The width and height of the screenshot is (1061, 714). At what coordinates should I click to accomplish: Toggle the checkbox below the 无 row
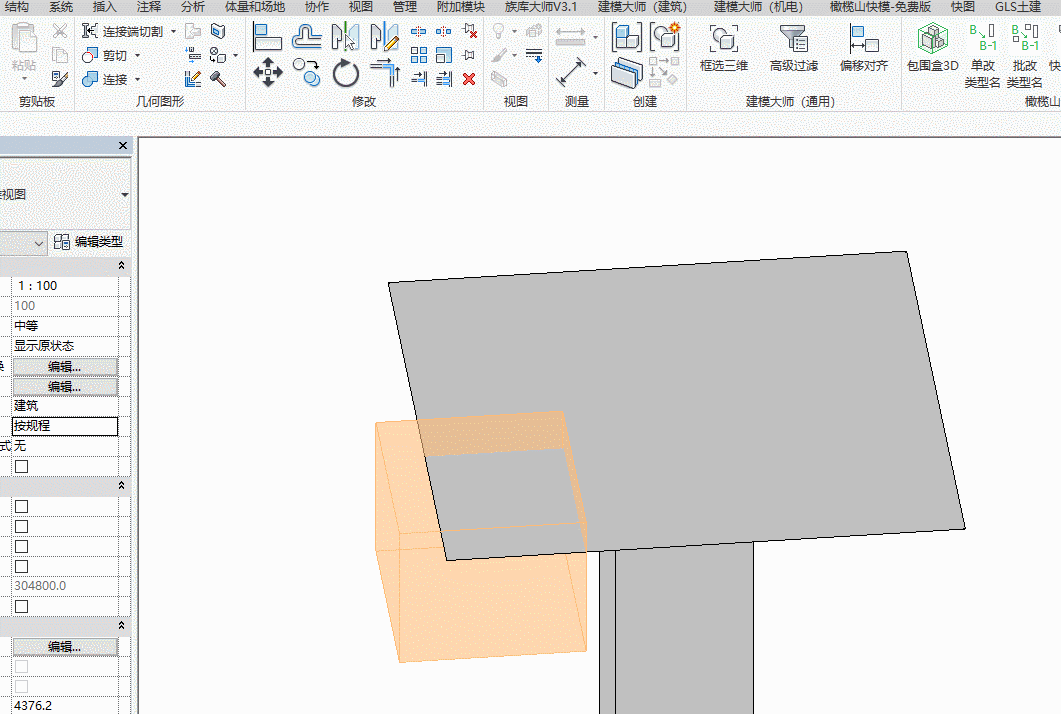[x=21, y=466]
